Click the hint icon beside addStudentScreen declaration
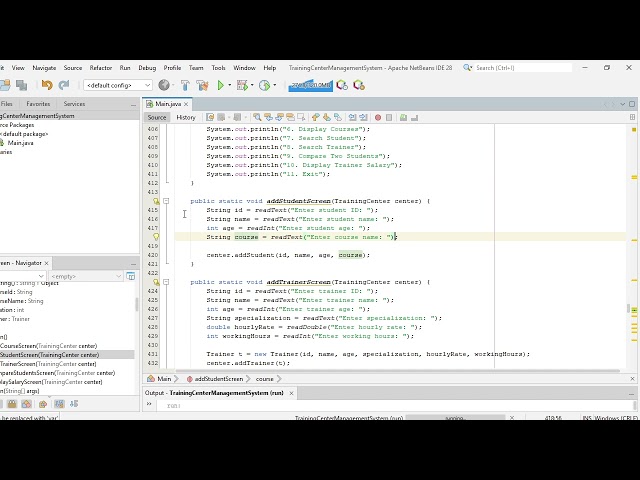 (x=156, y=201)
